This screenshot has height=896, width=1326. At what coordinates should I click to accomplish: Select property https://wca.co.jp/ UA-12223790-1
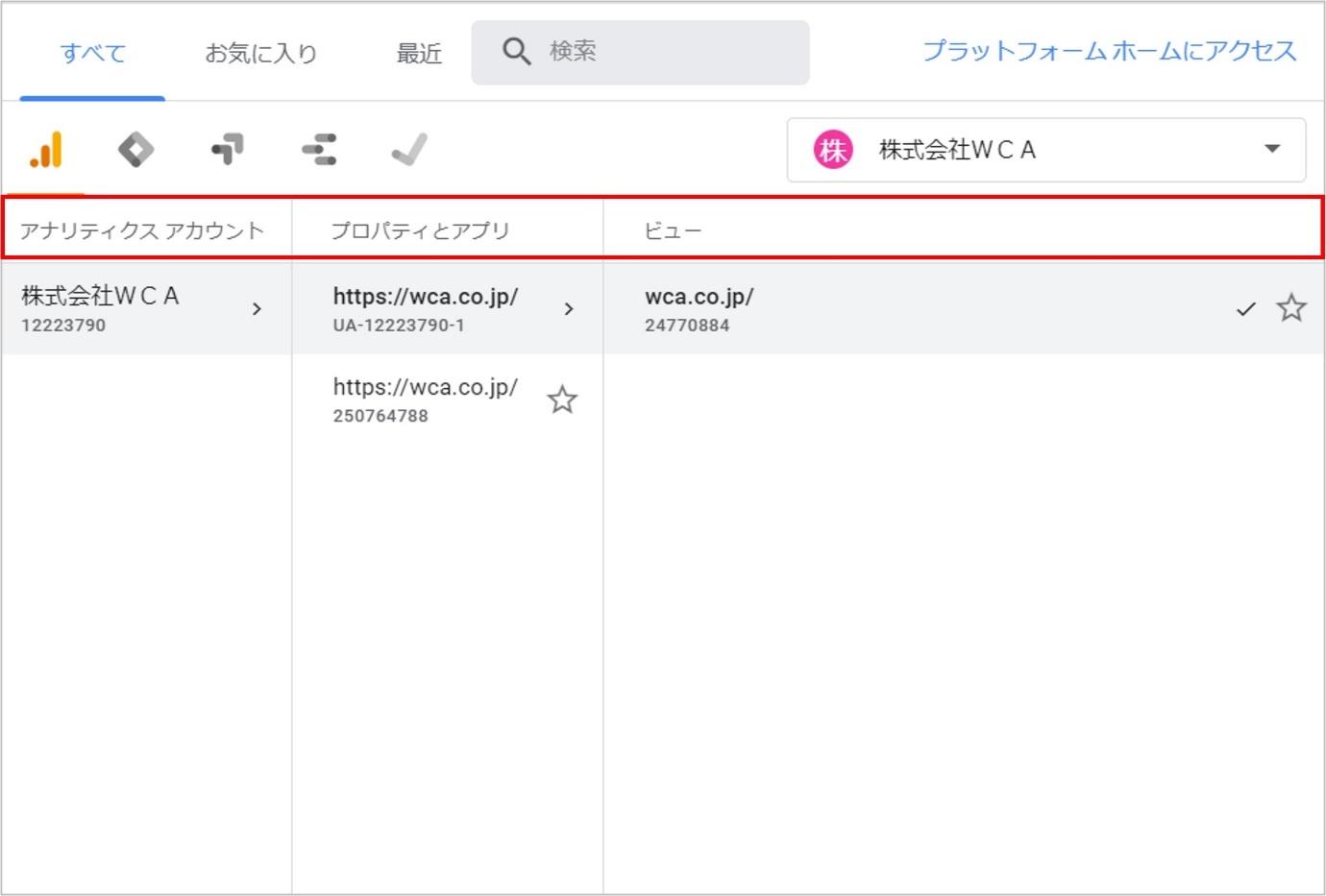coord(448,308)
